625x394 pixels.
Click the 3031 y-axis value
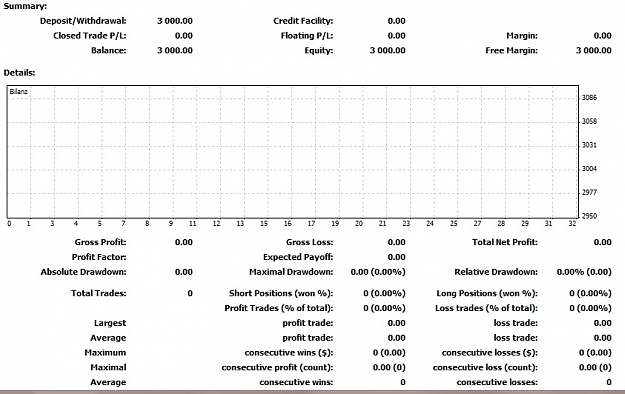pyautogui.click(x=589, y=145)
